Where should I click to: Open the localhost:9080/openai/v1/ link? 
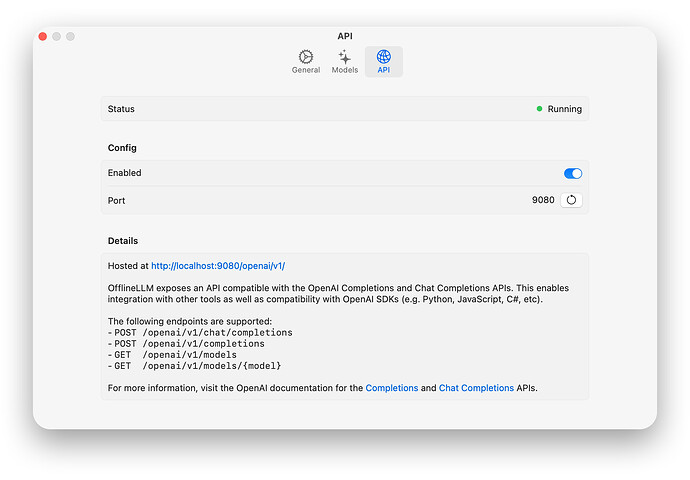(x=218, y=266)
